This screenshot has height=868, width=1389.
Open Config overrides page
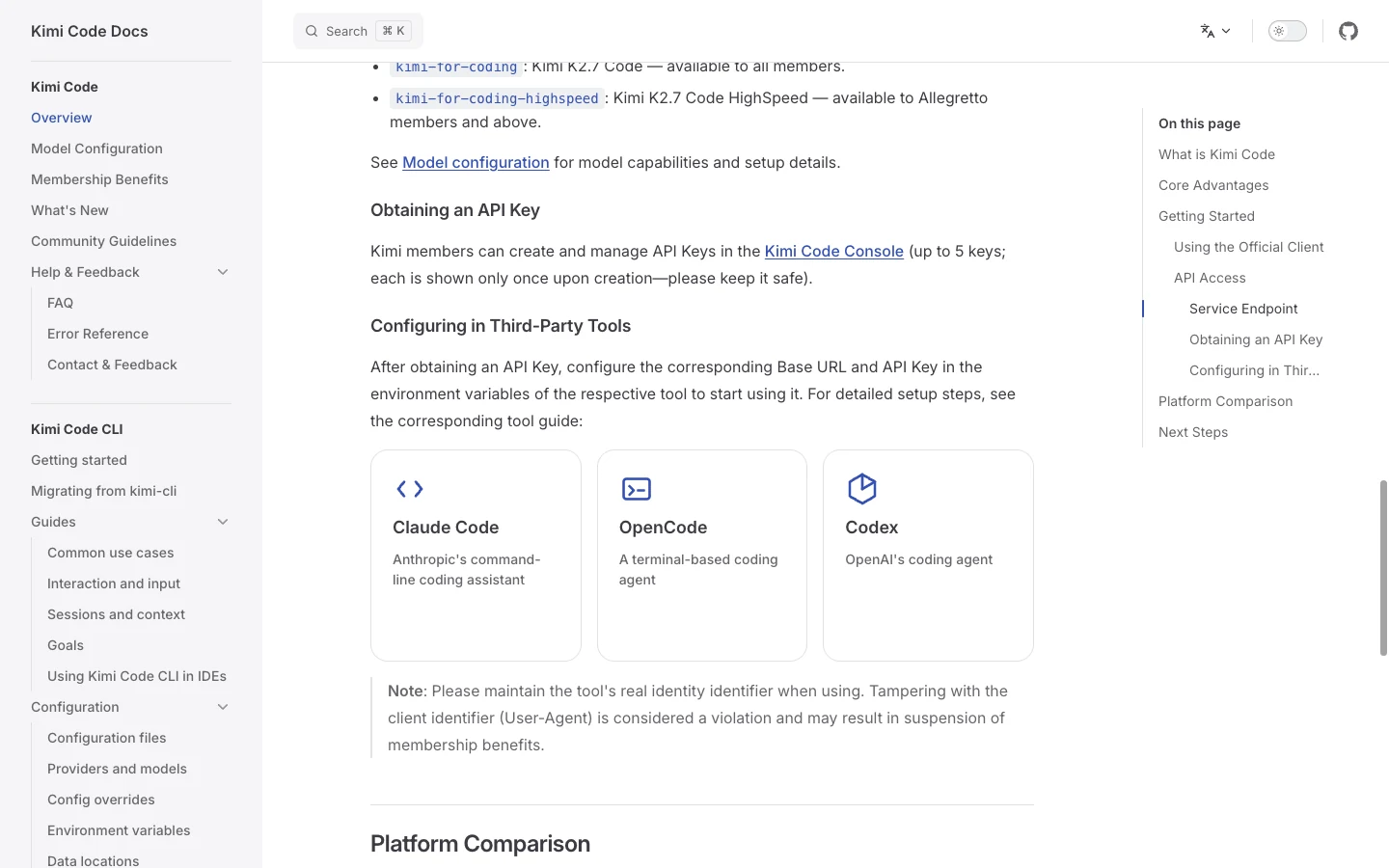100,800
